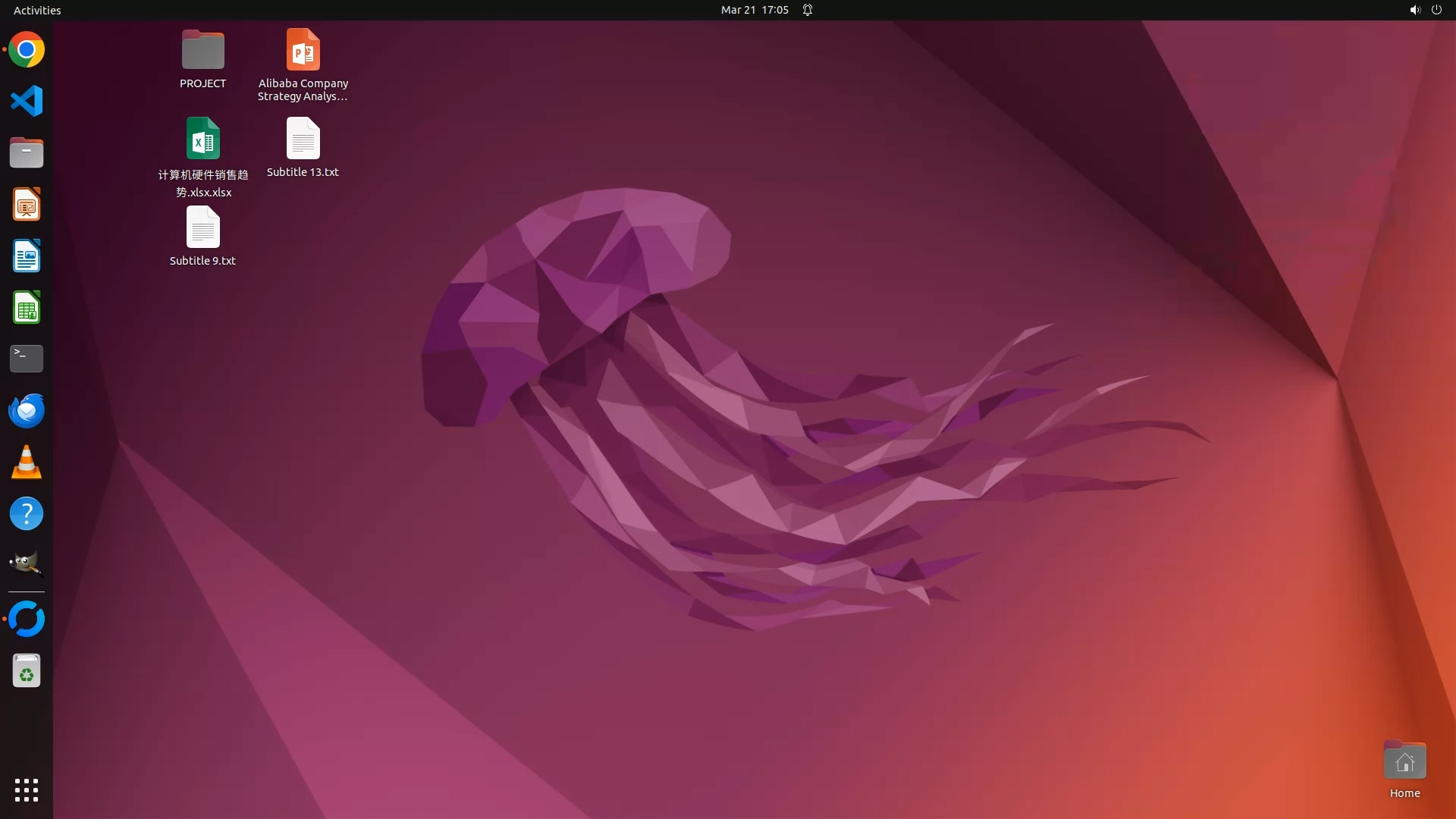Screen dimensions: 1456x819
Task: Click the volume speaker icon
Action: [1414, 10]
